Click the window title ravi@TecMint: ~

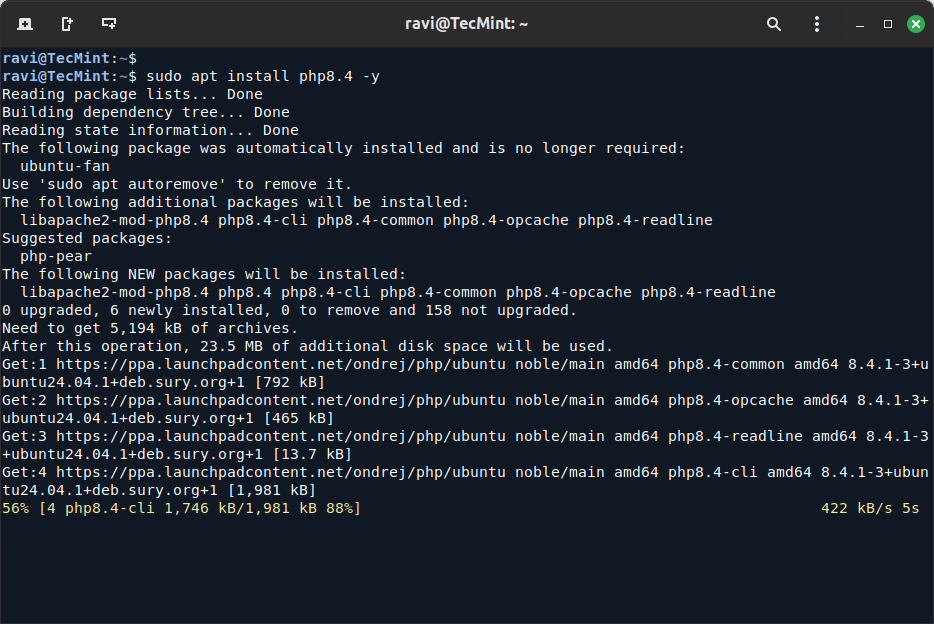[466, 23]
